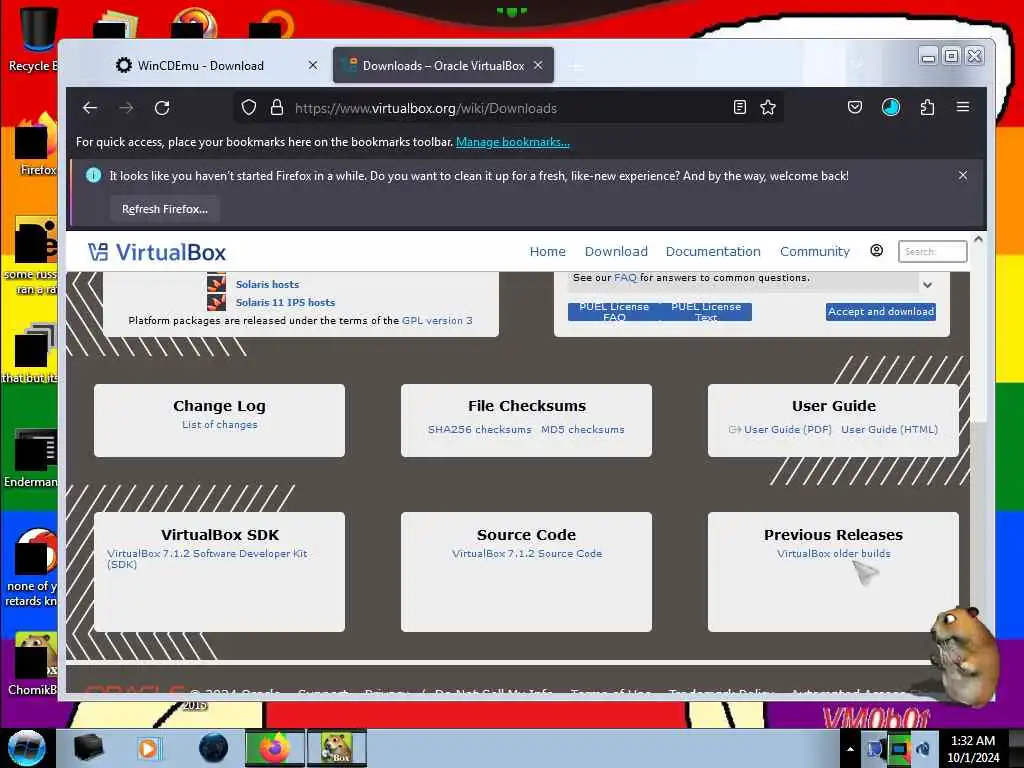Click the taskbar clock showing 1:32 AM

(972, 749)
